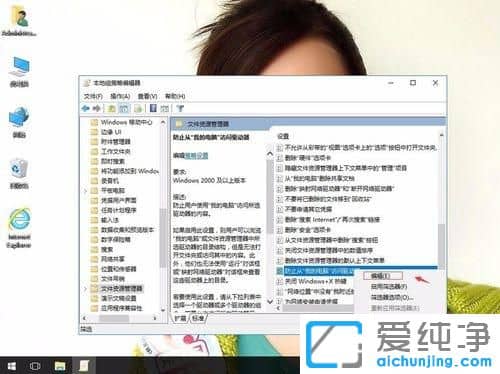
Task: Select 筛选器选项(O)... in the context menu
Action: pyautogui.click(x=392, y=297)
